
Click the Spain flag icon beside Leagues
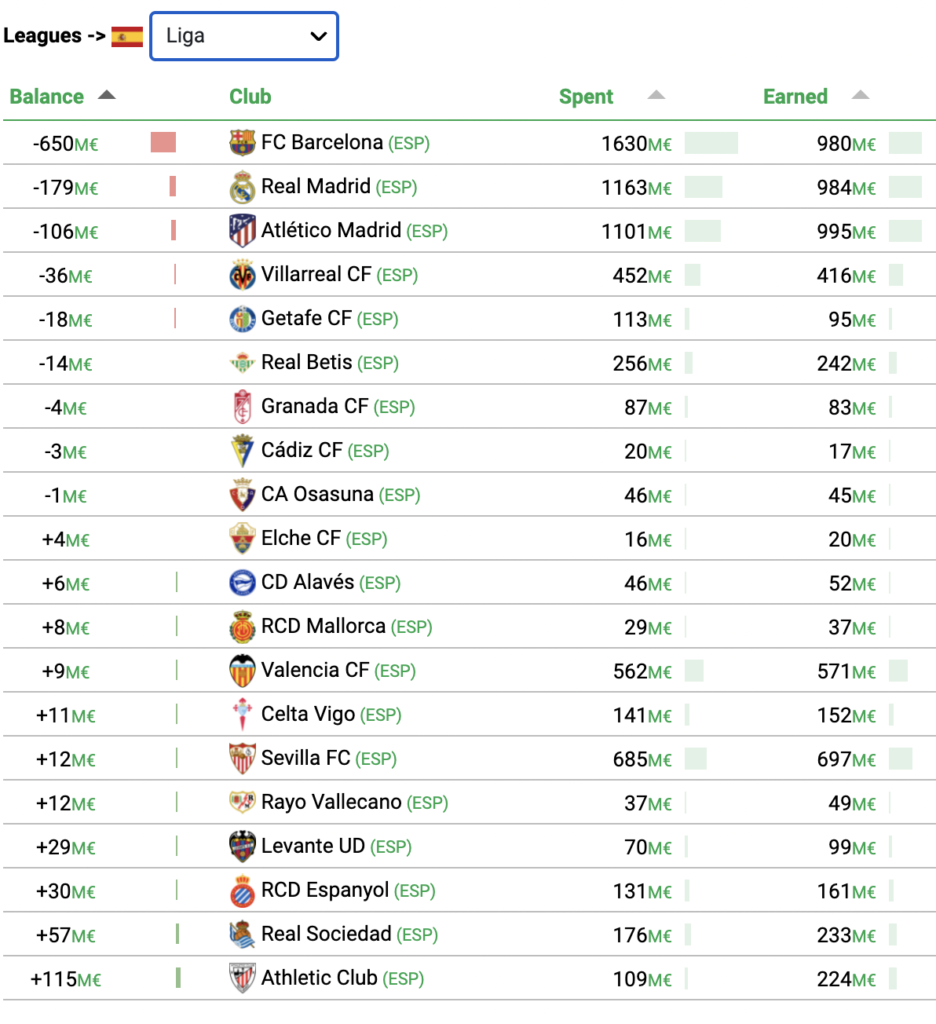[x=127, y=37]
